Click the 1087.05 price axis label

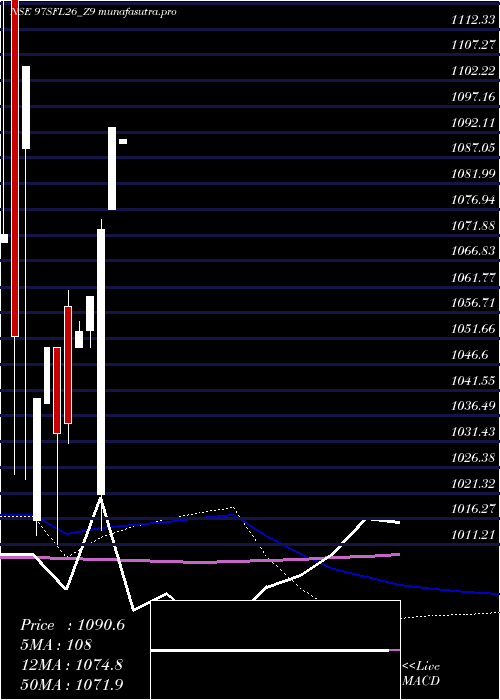point(473,148)
